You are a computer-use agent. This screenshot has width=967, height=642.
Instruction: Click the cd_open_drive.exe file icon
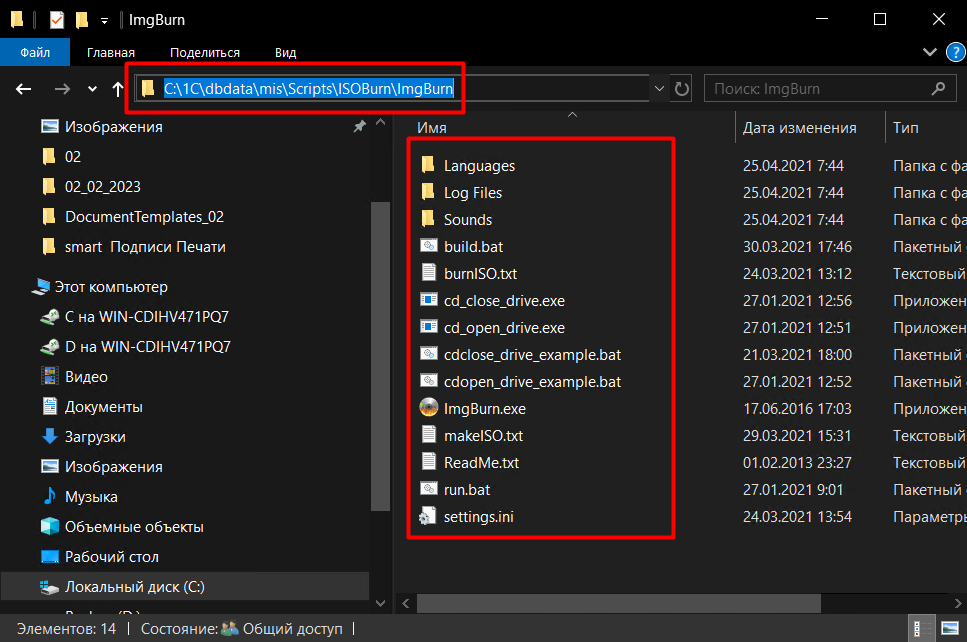click(428, 327)
